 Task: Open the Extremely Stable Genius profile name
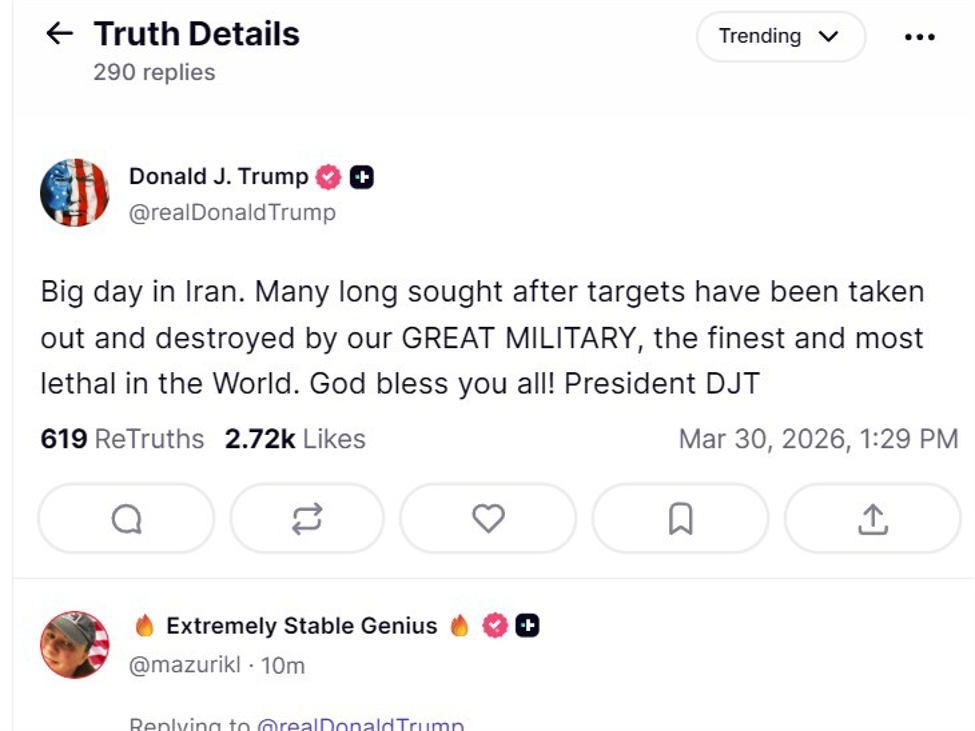pos(301,626)
